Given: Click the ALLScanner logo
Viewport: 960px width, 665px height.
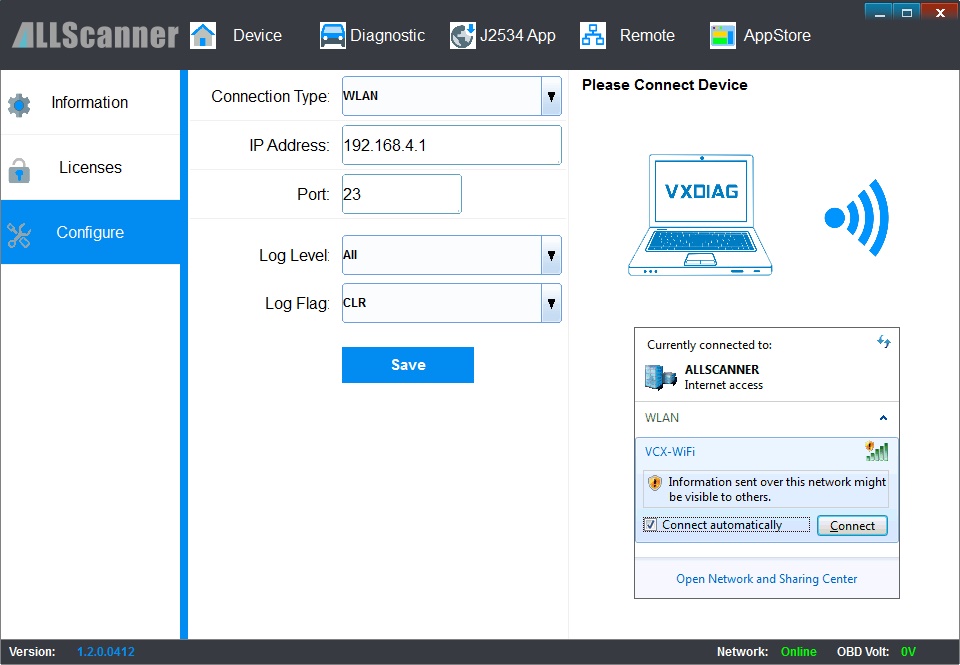Looking at the screenshot, I should click(x=95, y=36).
